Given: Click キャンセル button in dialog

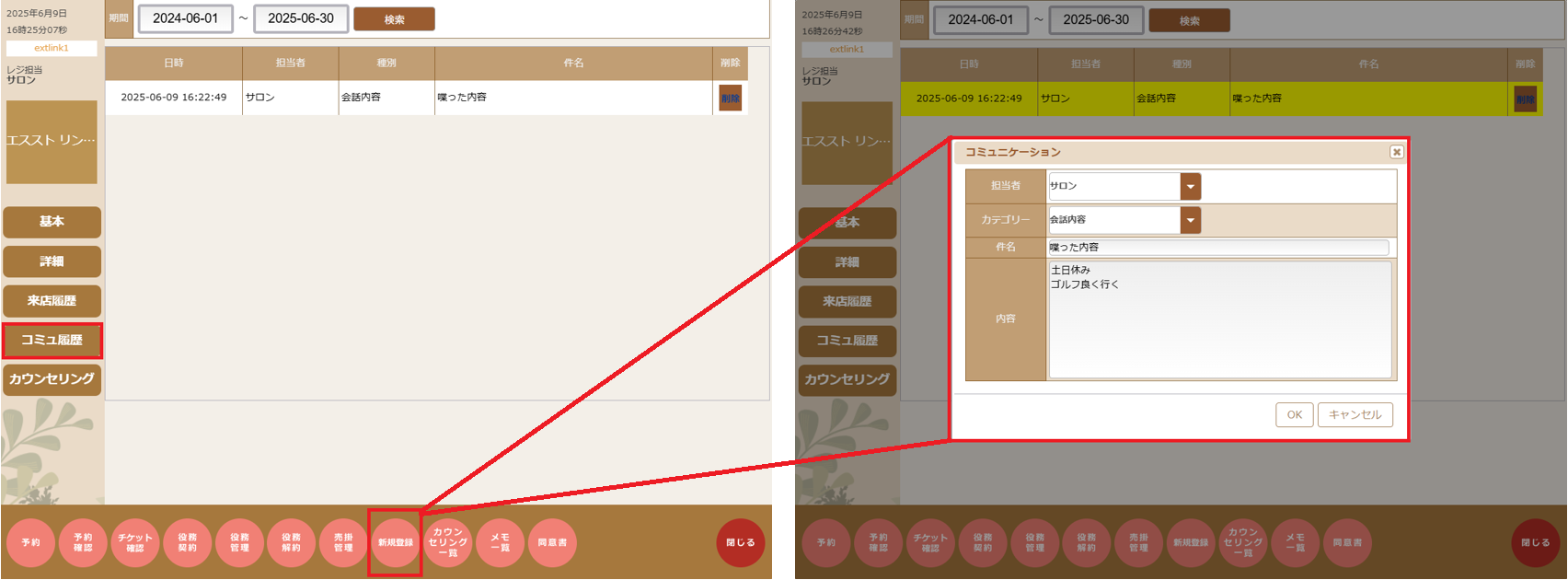Looking at the screenshot, I should click(x=1355, y=414).
